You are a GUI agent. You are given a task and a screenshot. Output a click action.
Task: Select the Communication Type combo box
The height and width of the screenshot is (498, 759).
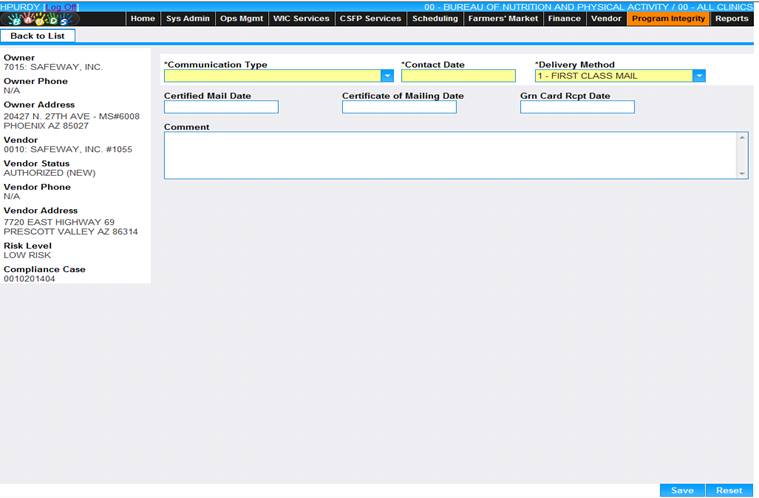279,76
